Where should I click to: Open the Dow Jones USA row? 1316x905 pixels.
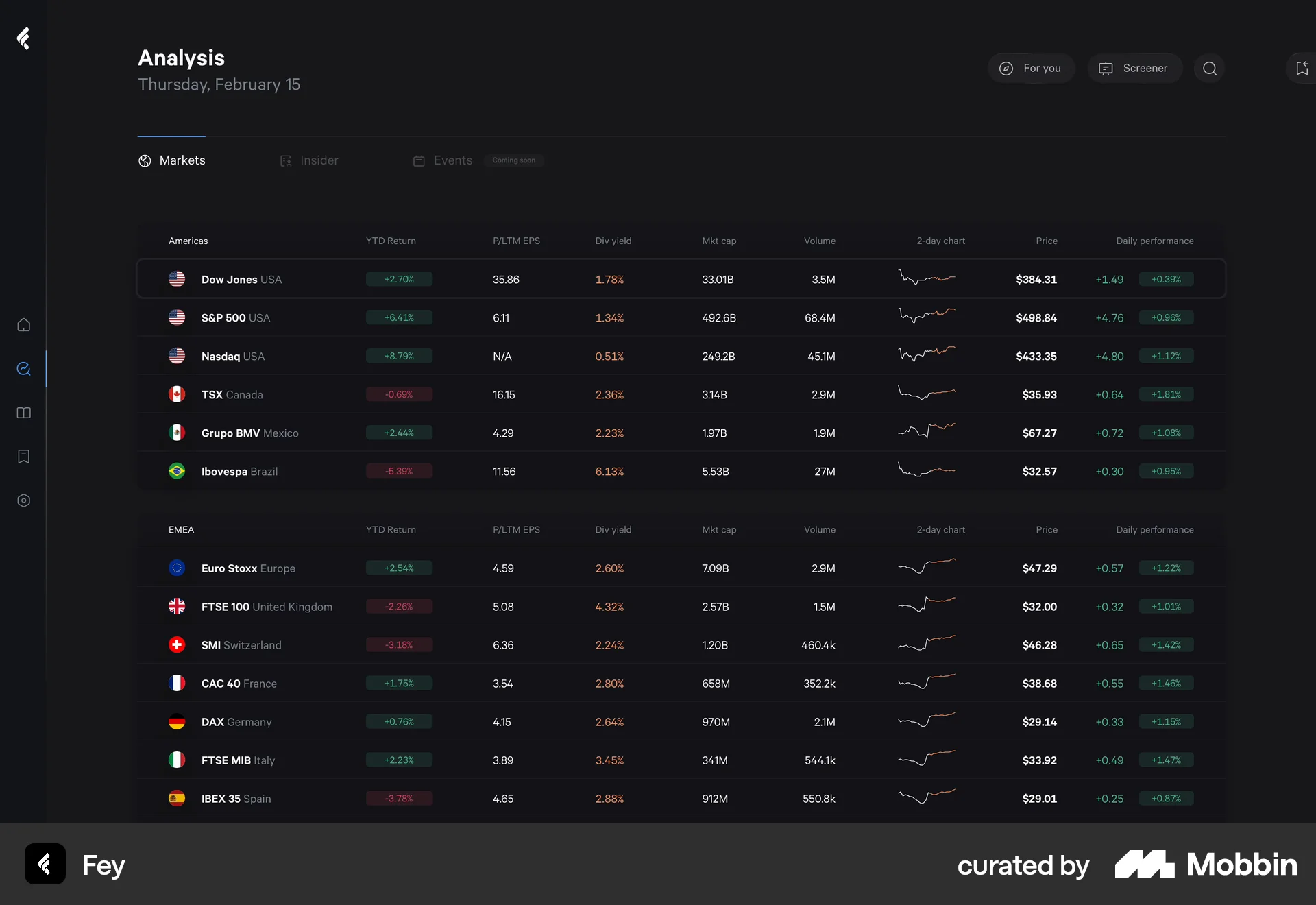681,279
